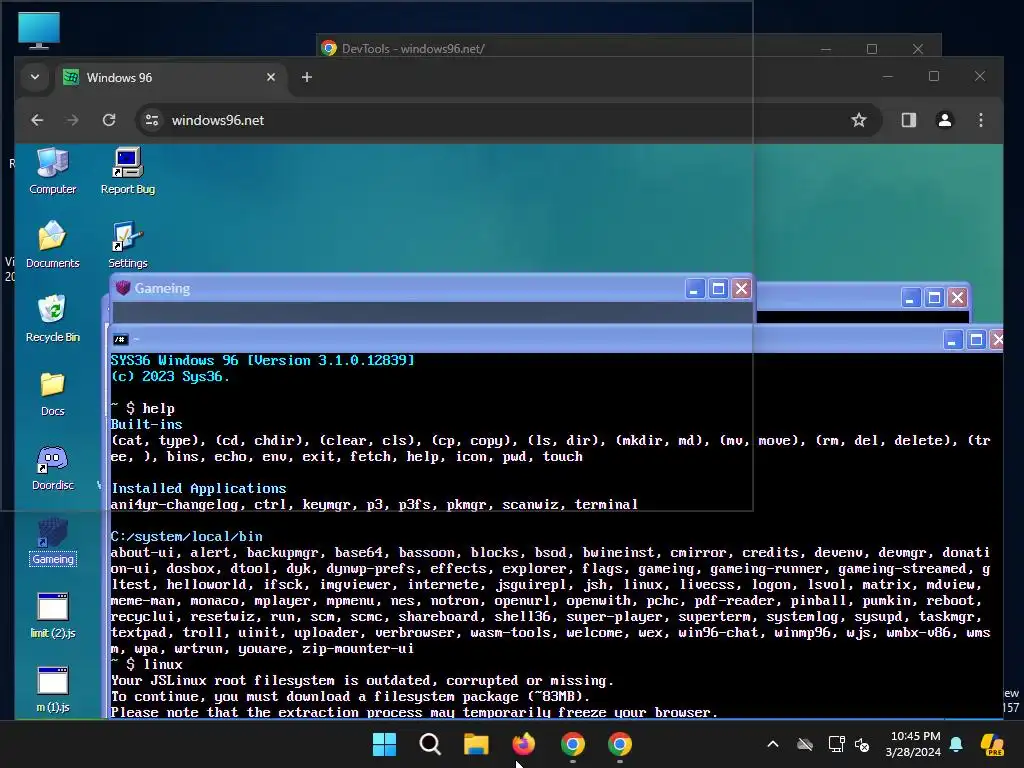
Task: Select the limit (2).js file icon
Action: coord(52,615)
